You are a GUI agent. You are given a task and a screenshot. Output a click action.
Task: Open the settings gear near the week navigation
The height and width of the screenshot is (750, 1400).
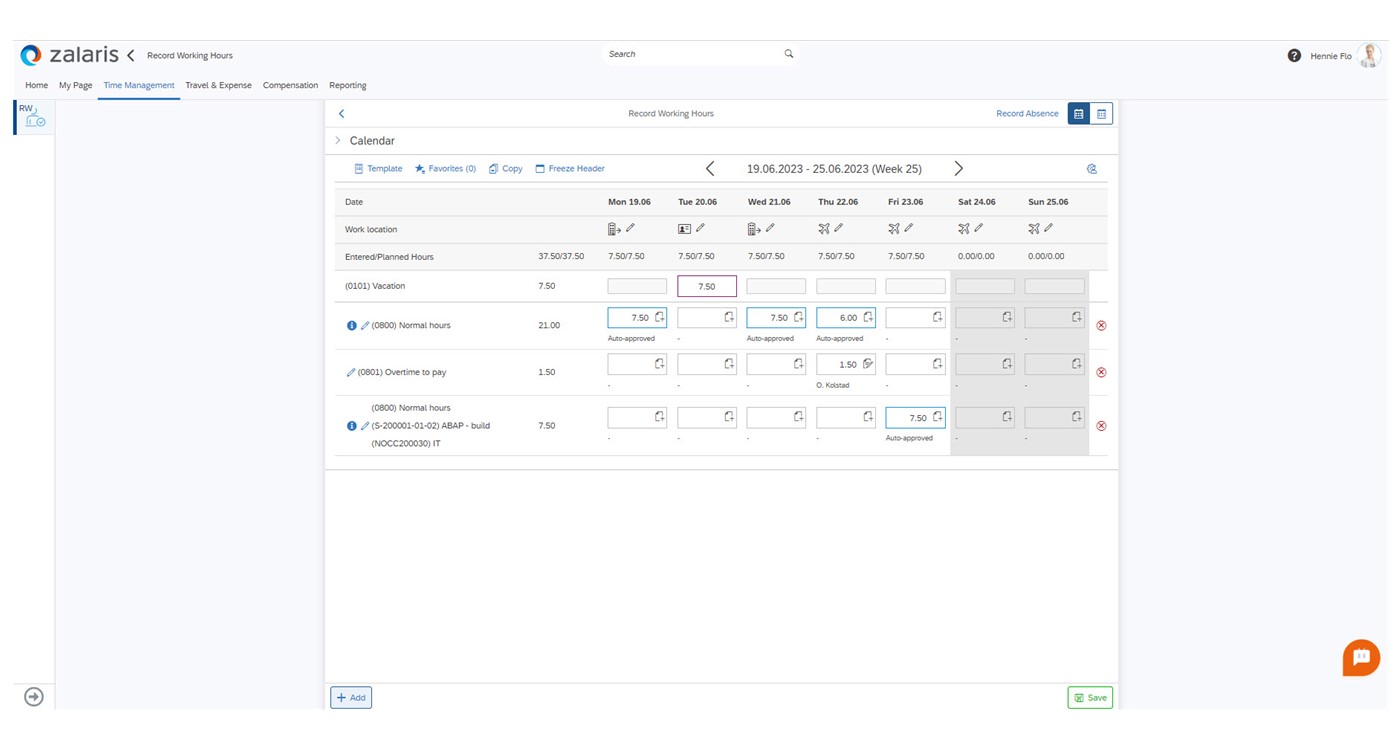[x=1092, y=168]
